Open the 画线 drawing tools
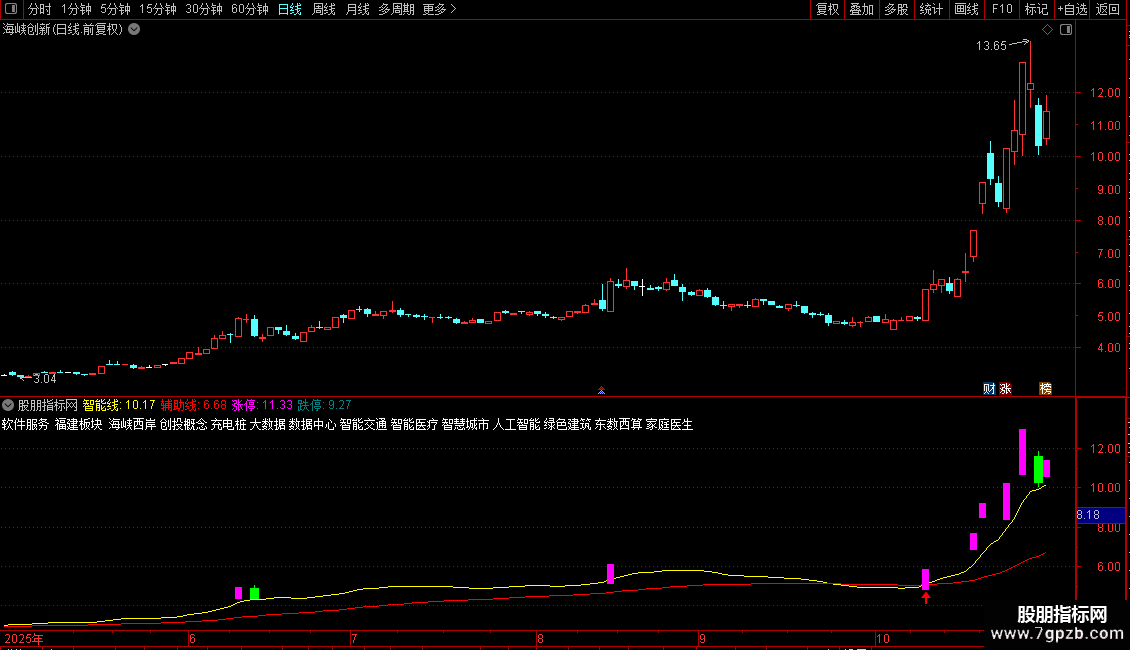The image size is (1130, 650). pyautogui.click(x=966, y=9)
